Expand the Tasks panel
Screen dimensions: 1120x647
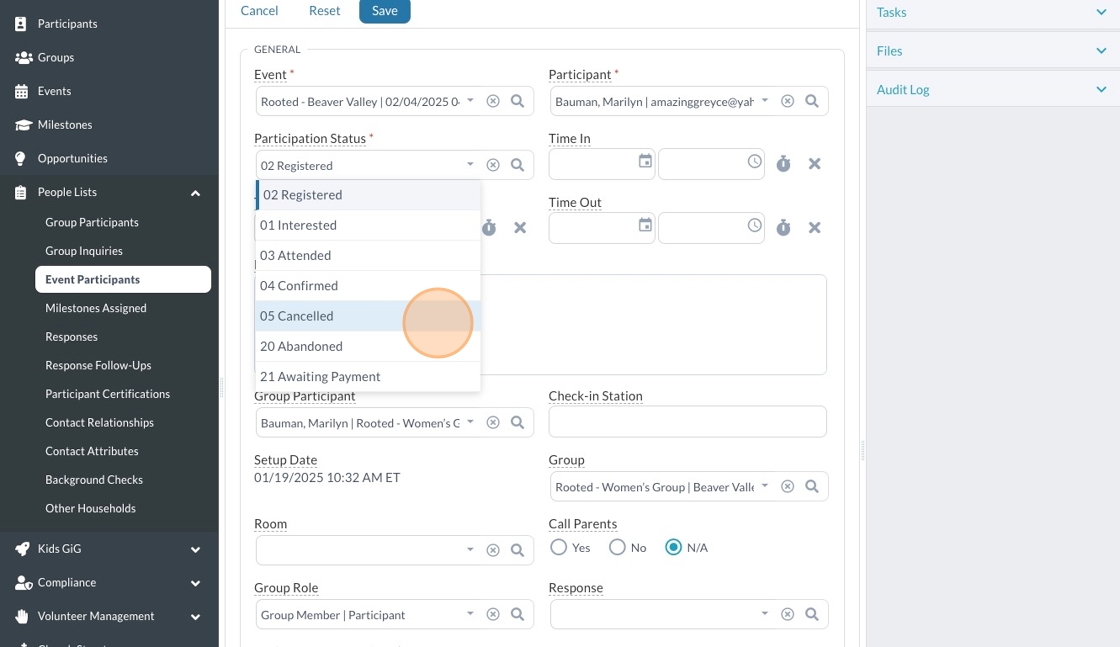(1101, 12)
